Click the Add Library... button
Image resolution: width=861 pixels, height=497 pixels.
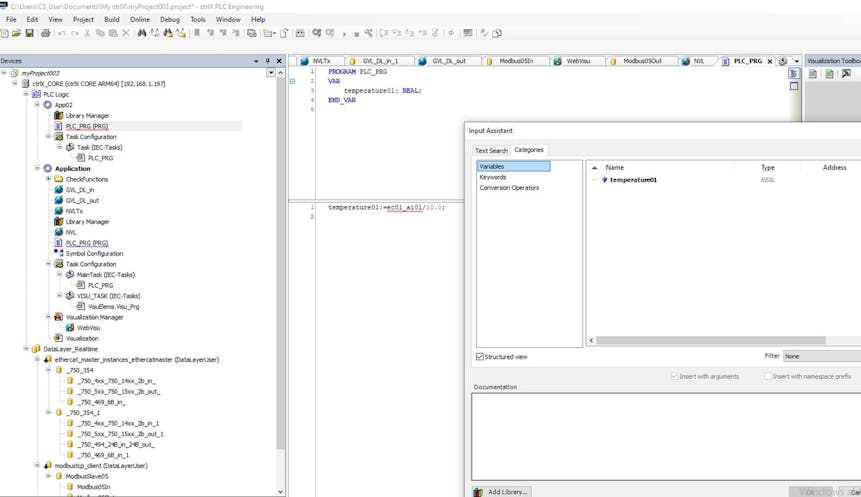point(501,491)
